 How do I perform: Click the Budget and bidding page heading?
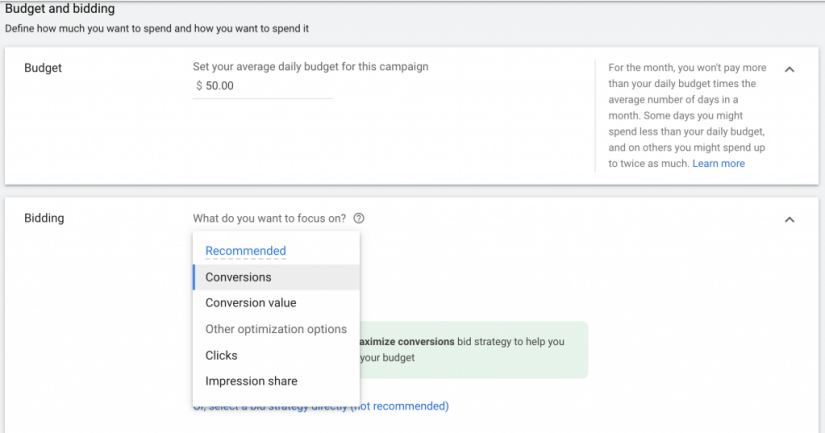click(x=60, y=9)
